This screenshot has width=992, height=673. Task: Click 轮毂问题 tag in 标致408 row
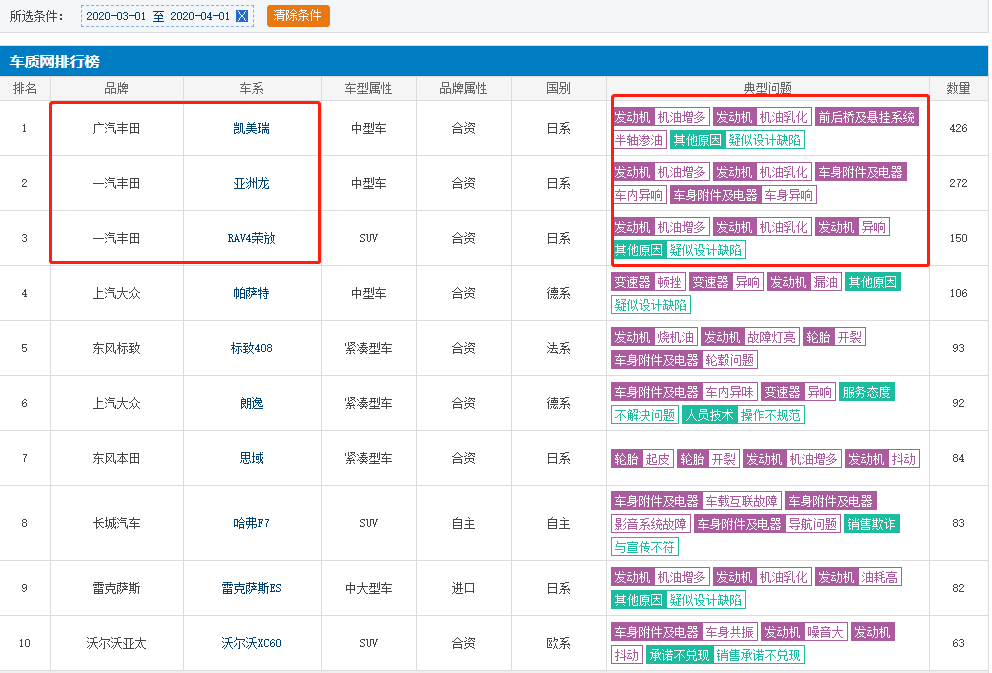729,360
